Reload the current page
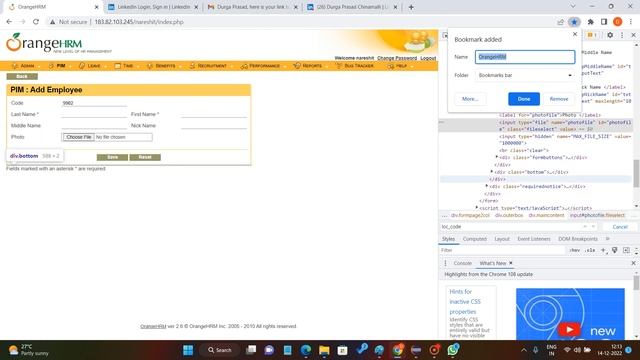 pos(36,22)
